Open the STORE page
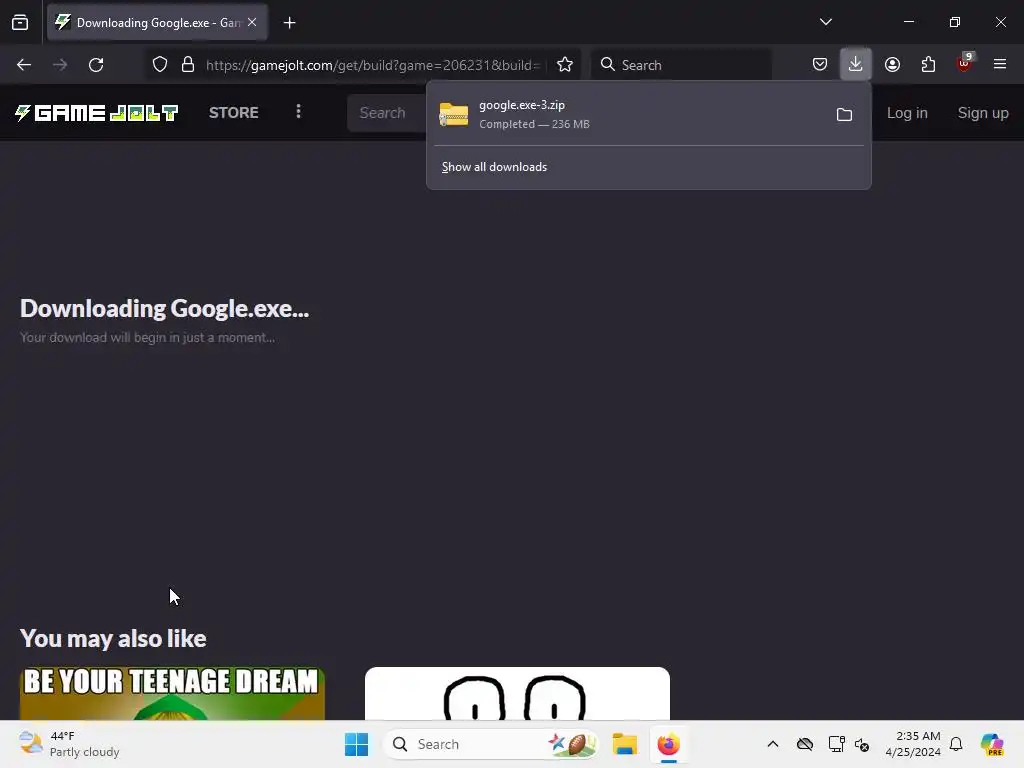1024x768 pixels. [234, 113]
